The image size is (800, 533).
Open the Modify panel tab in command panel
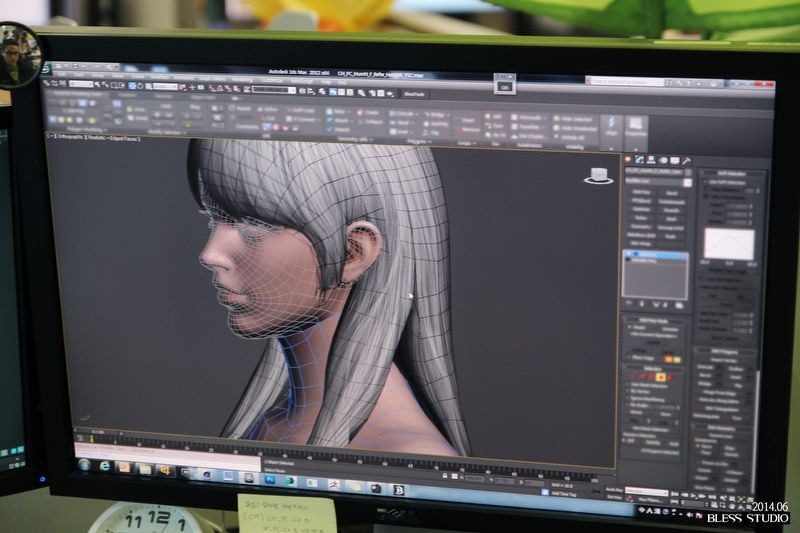(638, 159)
